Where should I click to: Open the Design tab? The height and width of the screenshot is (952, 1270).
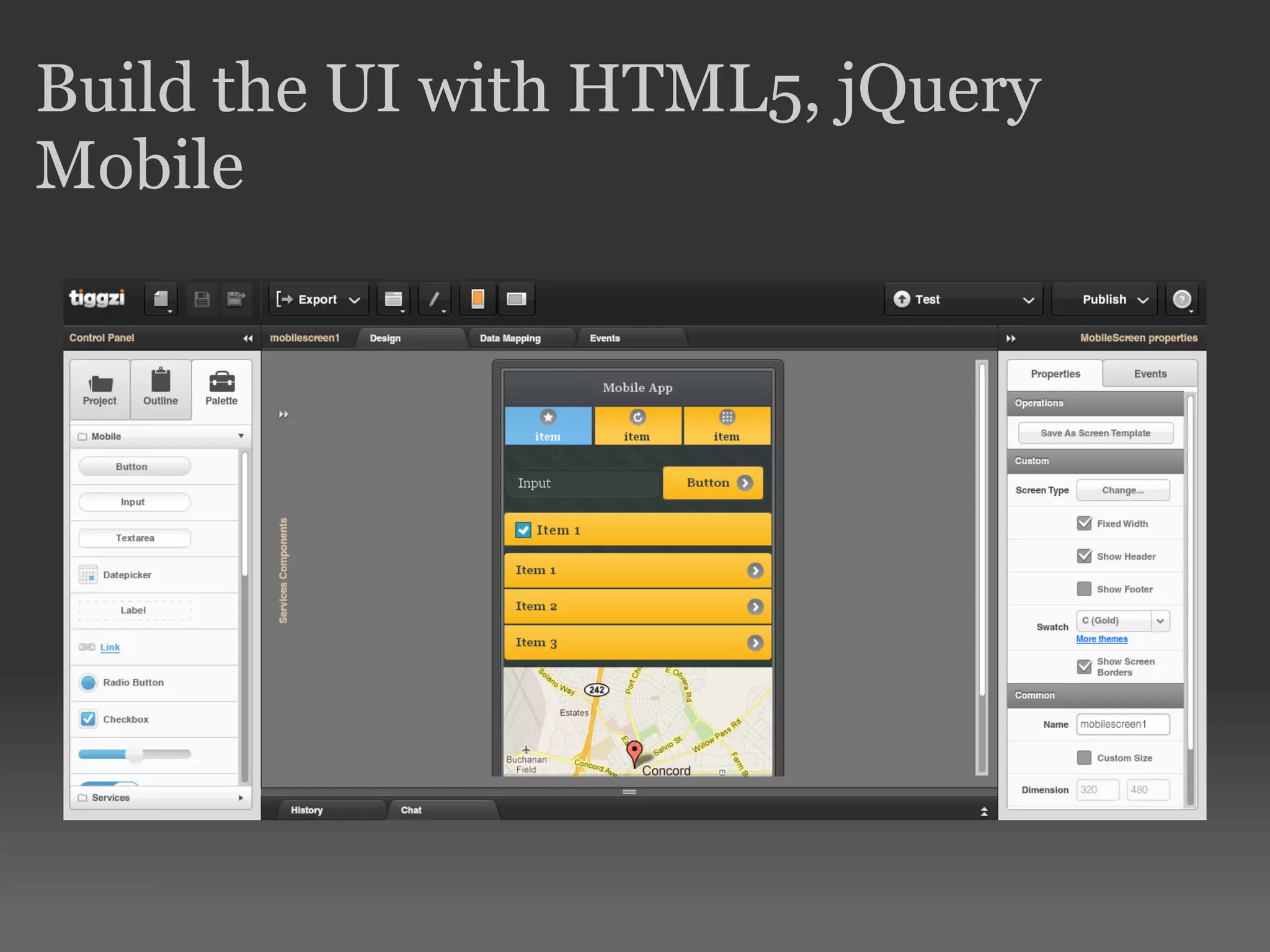pos(409,338)
